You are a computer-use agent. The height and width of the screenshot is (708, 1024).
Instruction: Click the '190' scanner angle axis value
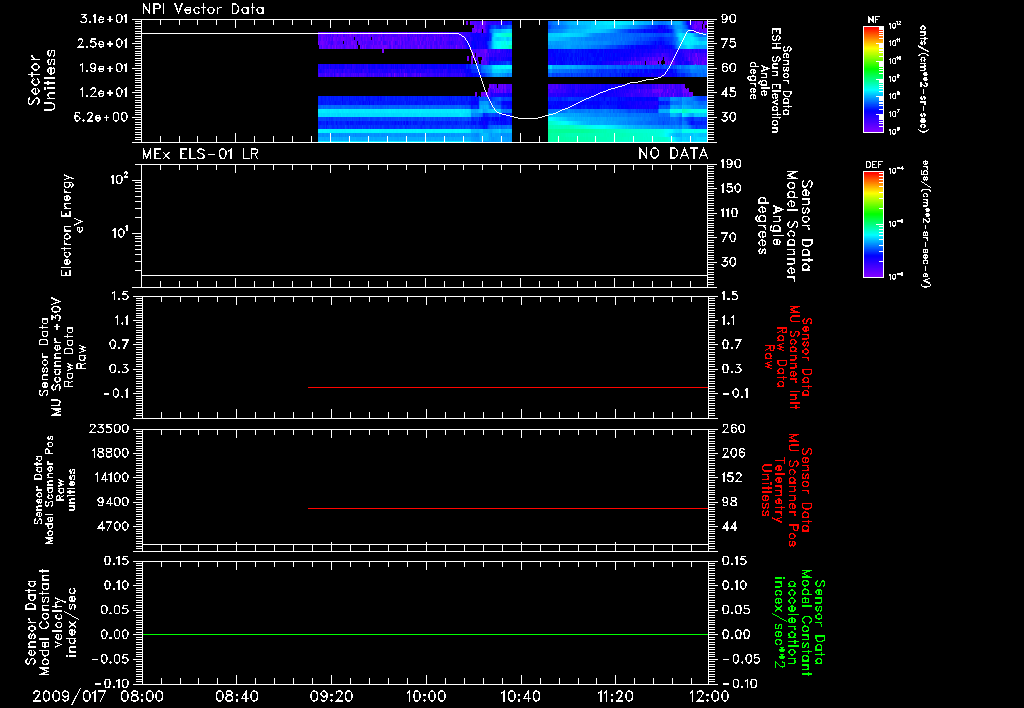click(x=731, y=163)
